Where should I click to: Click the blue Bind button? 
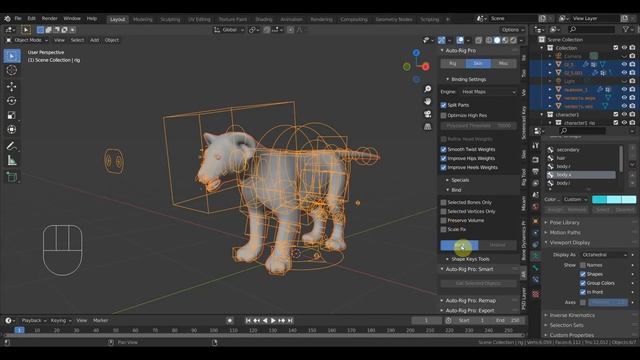coord(459,245)
